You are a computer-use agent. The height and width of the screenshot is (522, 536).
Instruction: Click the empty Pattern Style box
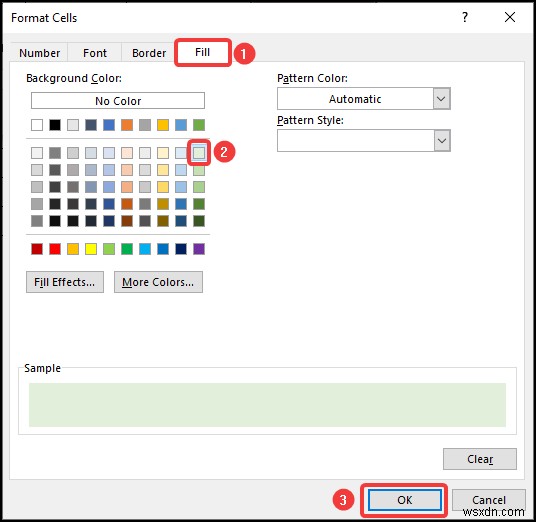(x=356, y=140)
